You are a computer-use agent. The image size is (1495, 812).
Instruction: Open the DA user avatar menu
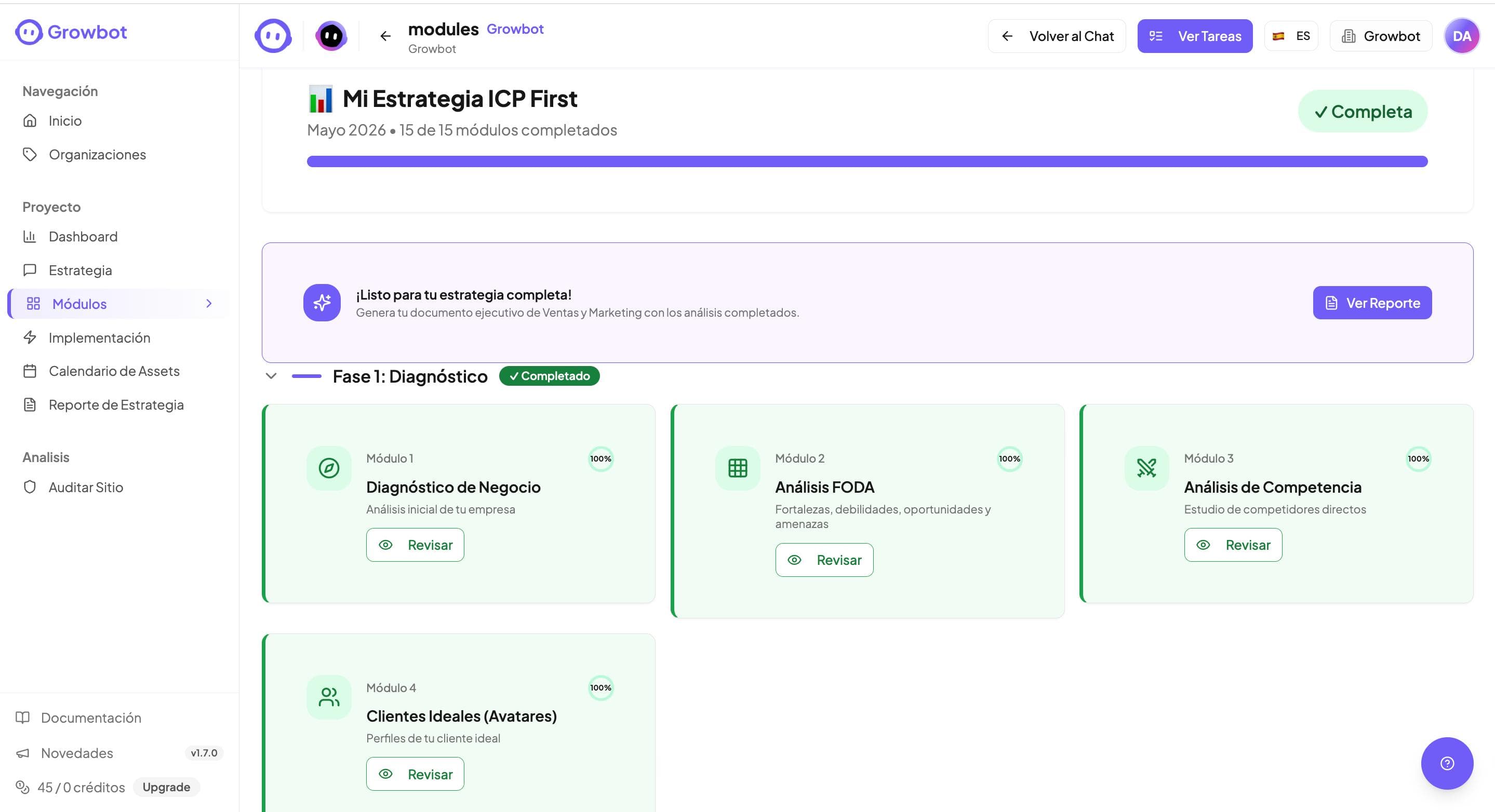pyautogui.click(x=1461, y=36)
